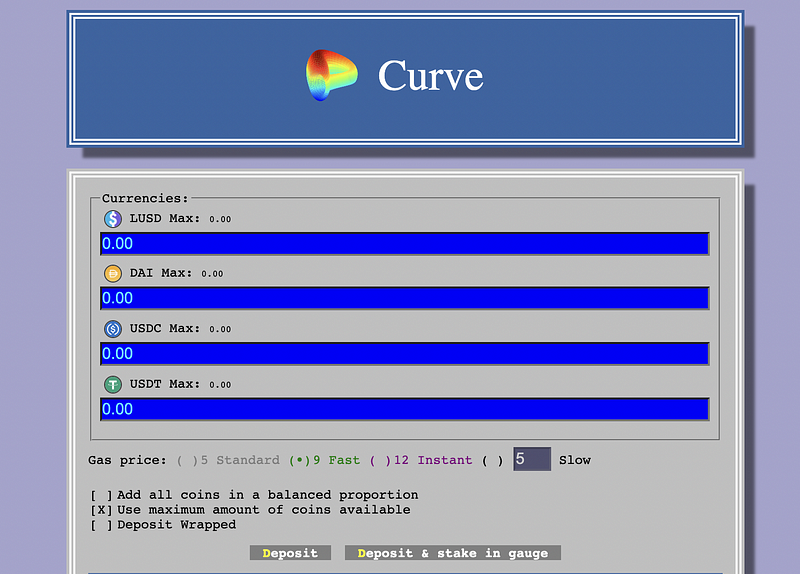Click the LUSD coin icon
800x574 pixels.
pyautogui.click(x=113, y=219)
